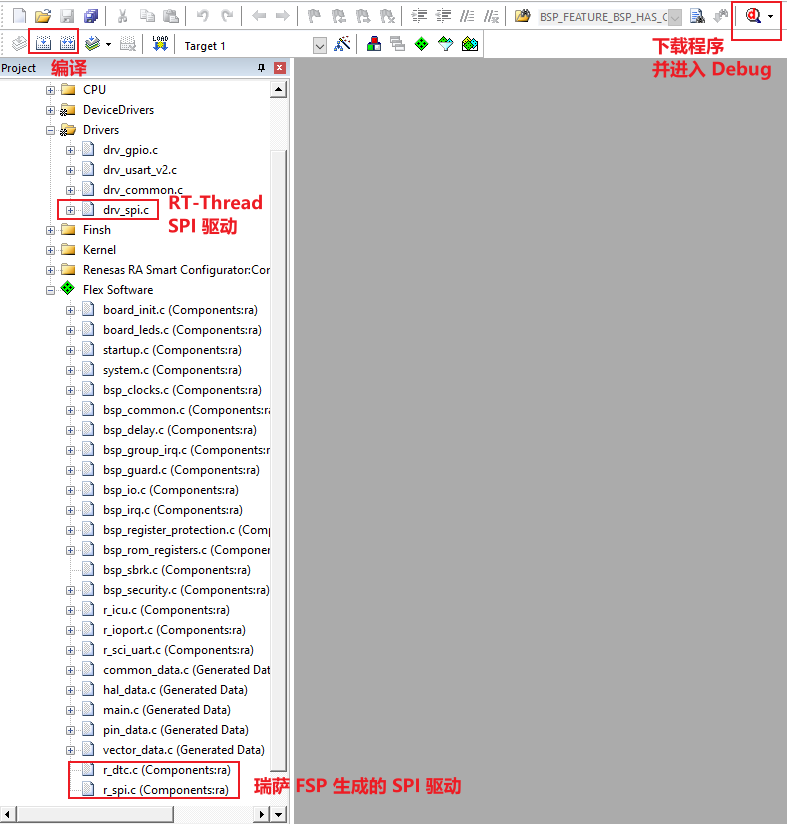Click the Save All icon
The height and width of the screenshot is (824, 787).
click(x=91, y=16)
